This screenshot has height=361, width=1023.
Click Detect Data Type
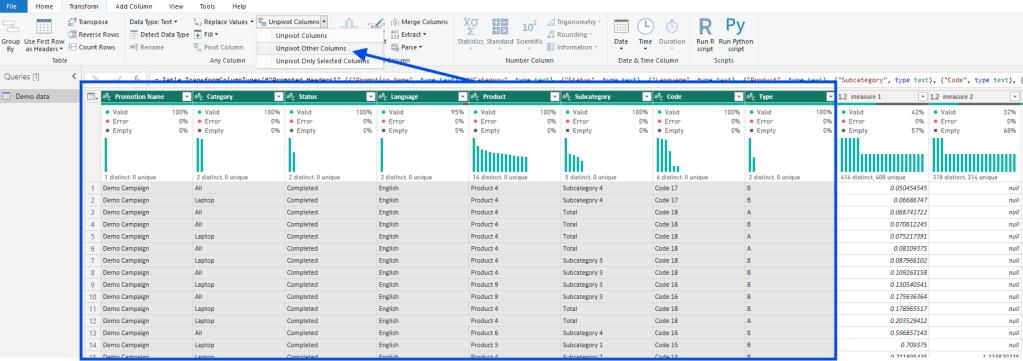159,35
